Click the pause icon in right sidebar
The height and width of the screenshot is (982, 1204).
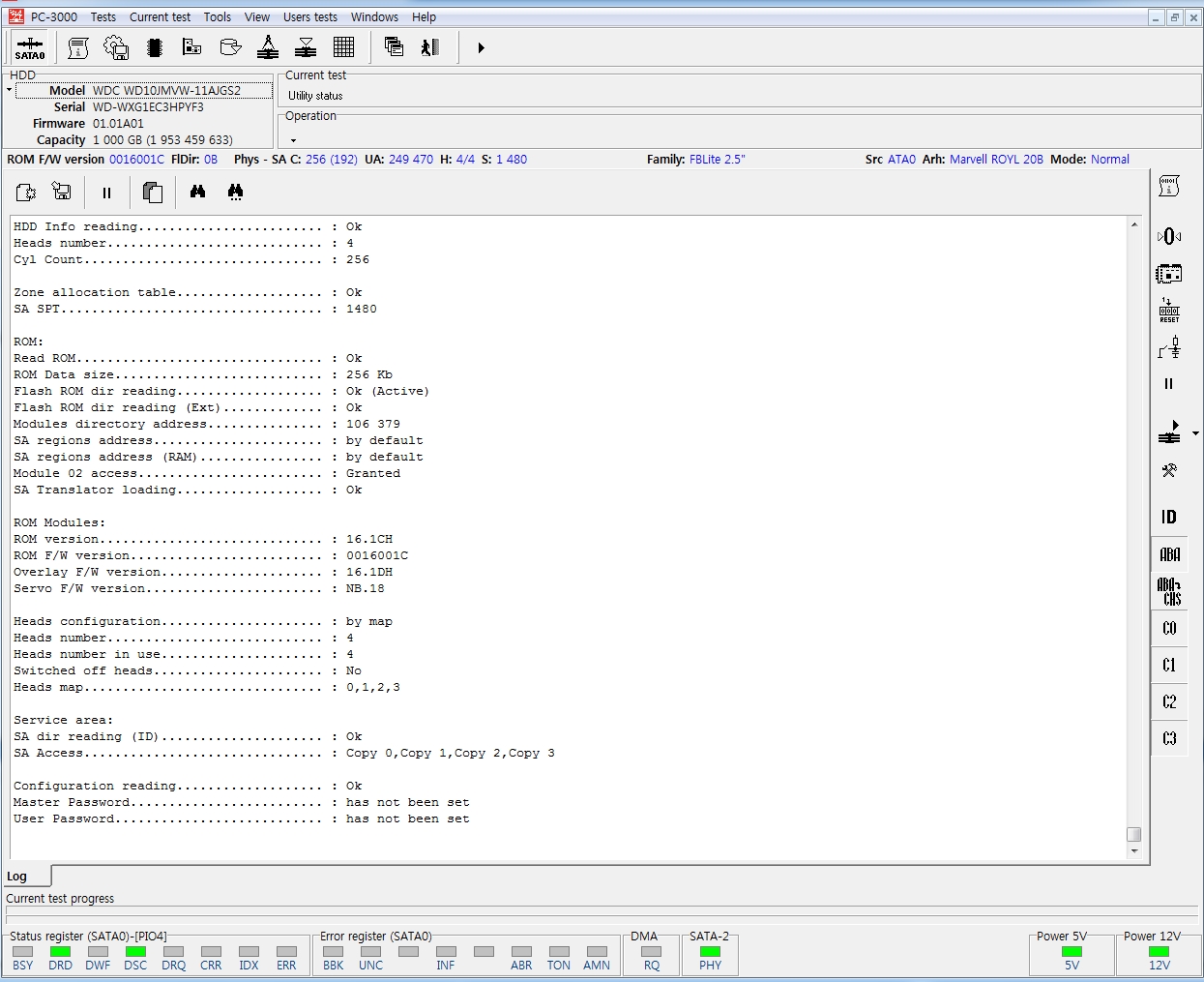coord(1168,383)
